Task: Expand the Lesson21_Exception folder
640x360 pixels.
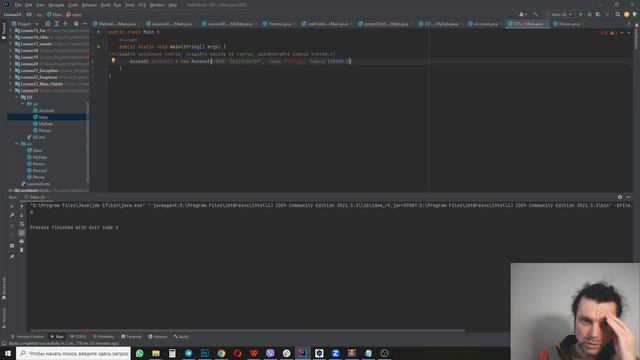Action: (10, 71)
